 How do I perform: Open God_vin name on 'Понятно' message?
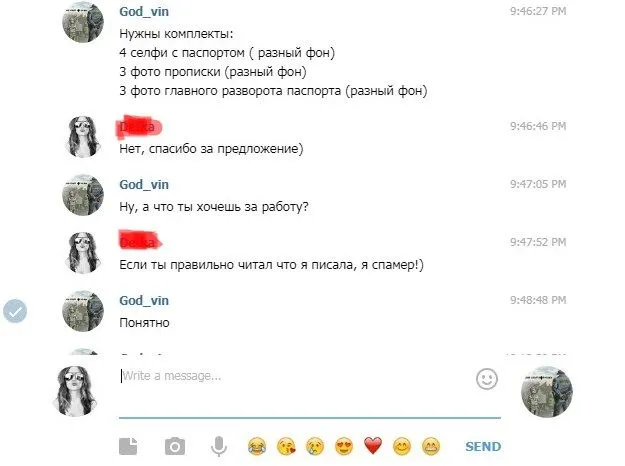tap(144, 301)
